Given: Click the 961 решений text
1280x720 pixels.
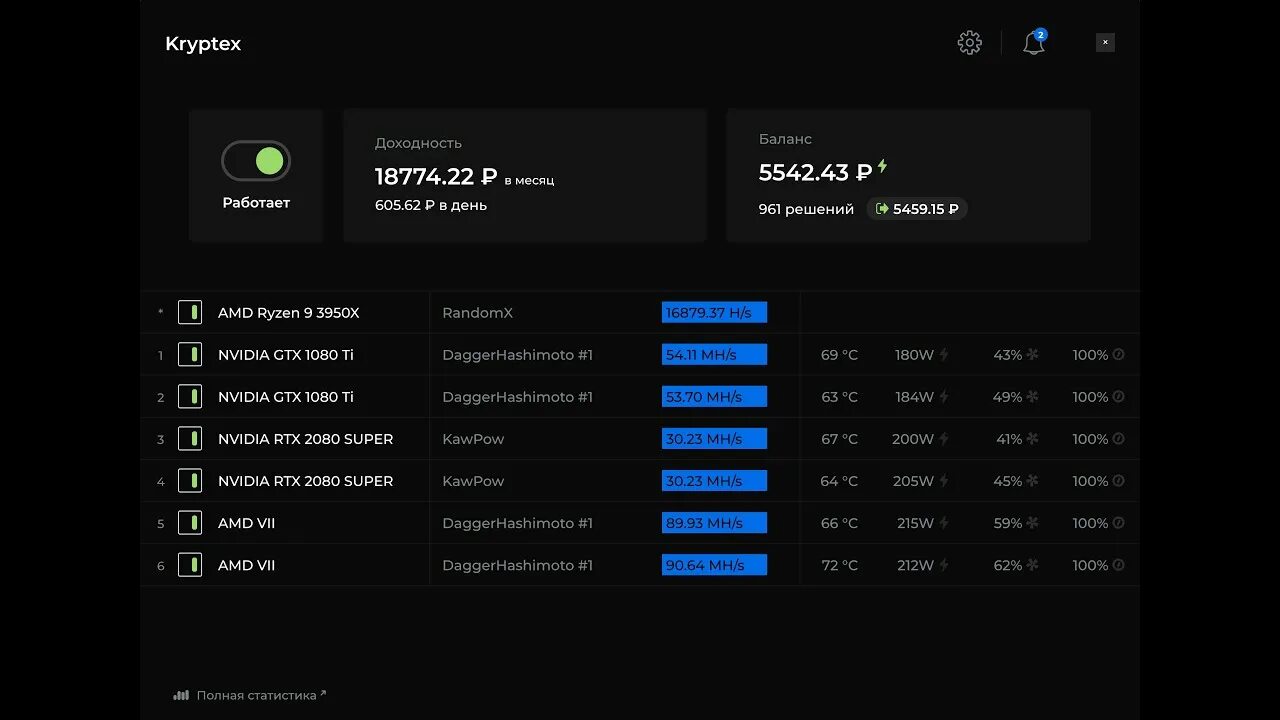Looking at the screenshot, I should [x=806, y=209].
